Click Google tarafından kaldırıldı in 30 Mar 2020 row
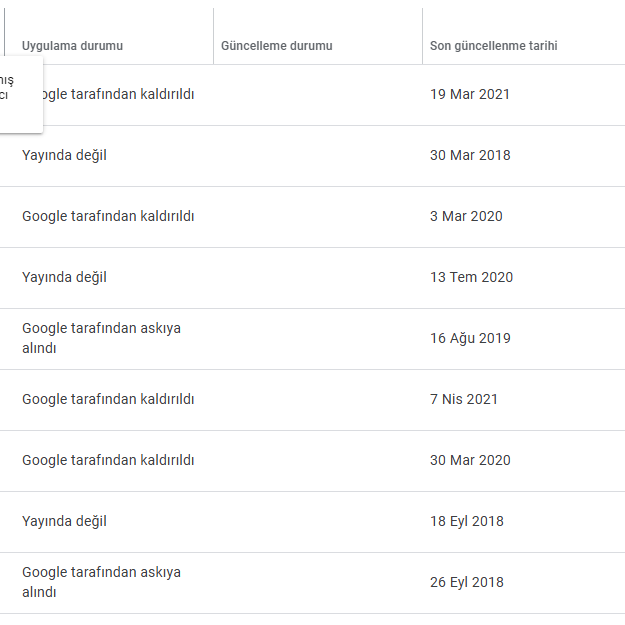 (108, 460)
